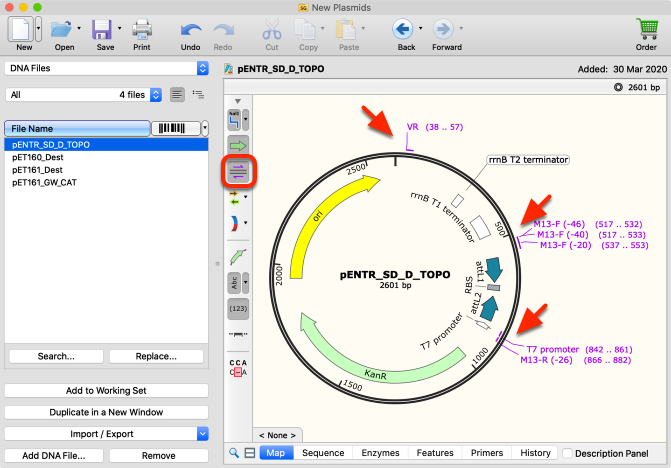The width and height of the screenshot is (671, 468).
Task: Toggle the Show Enzymes side toolbar icon
Action: (234, 120)
